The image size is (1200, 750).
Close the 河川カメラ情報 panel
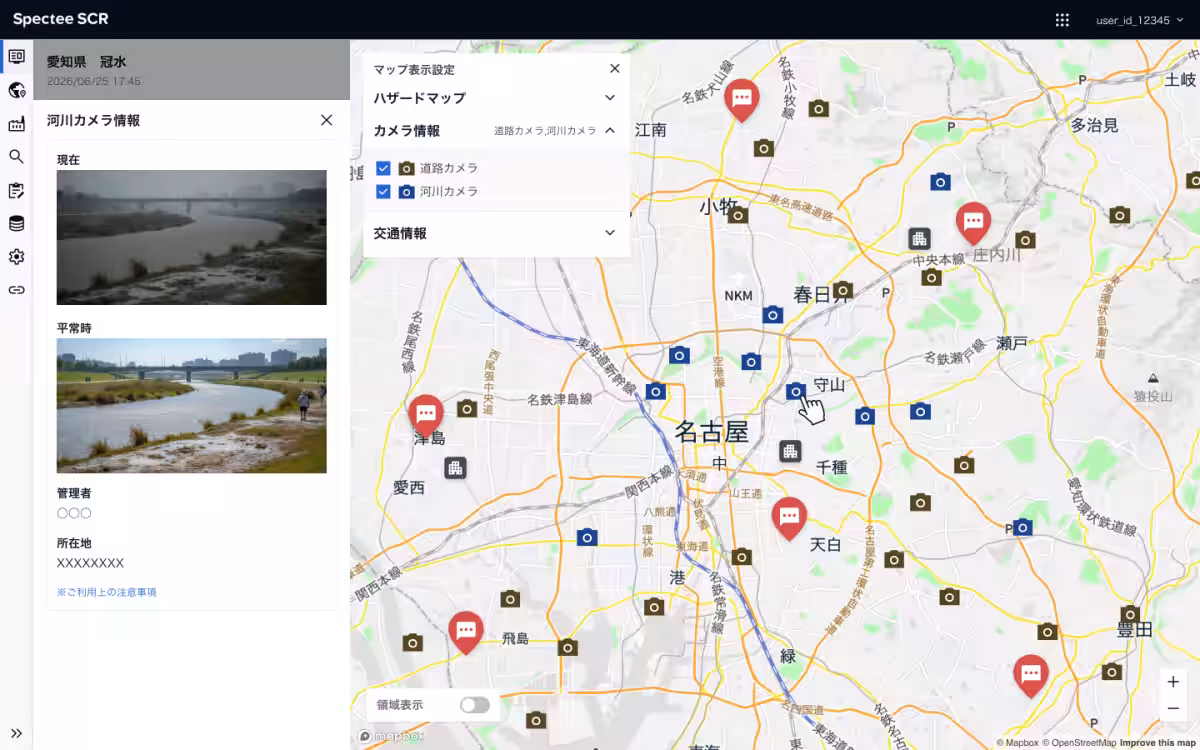[x=326, y=120]
